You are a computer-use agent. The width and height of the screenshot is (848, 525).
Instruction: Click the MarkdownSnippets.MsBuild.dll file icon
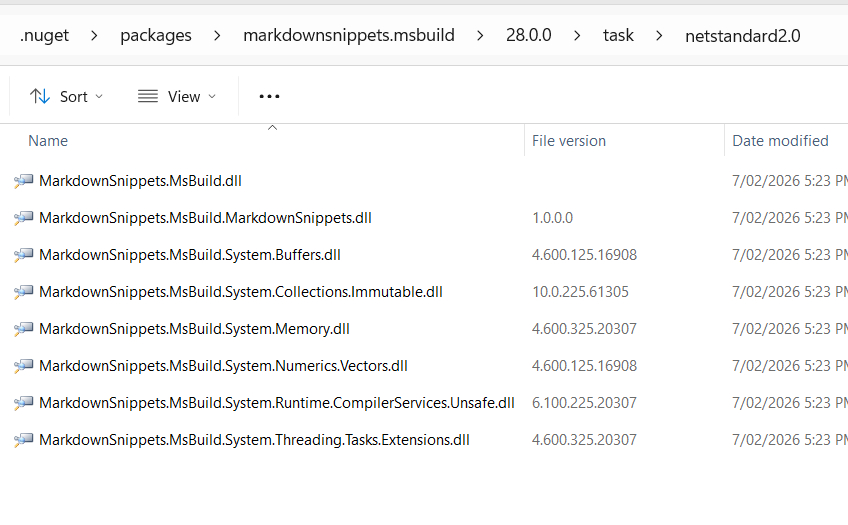[x=23, y=181]
